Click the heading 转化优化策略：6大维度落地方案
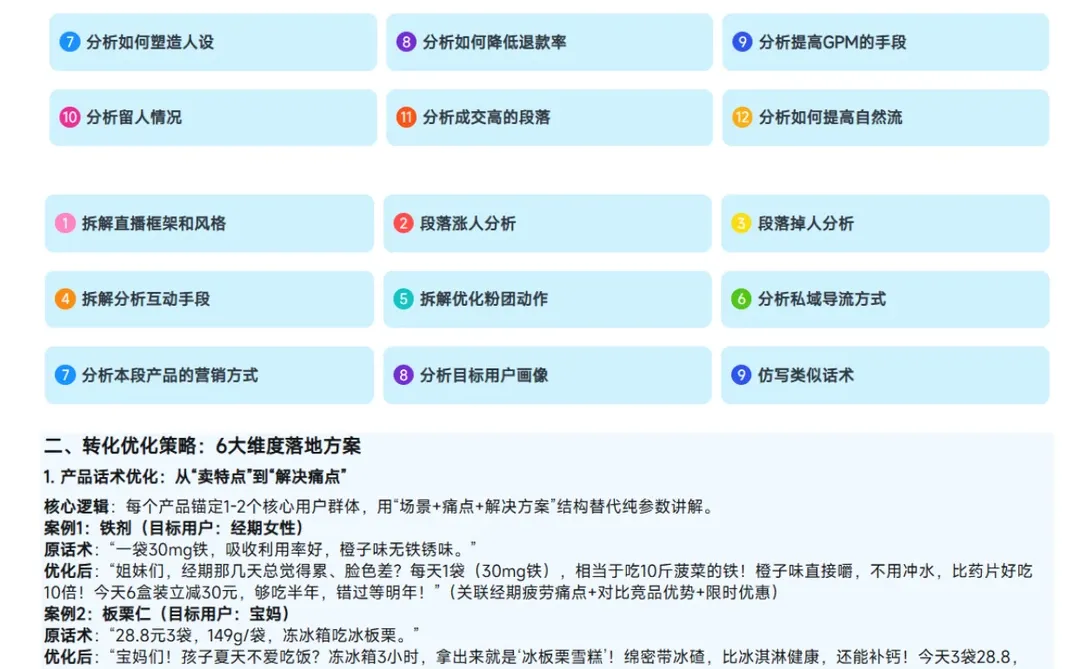 [x=207, y=448]
